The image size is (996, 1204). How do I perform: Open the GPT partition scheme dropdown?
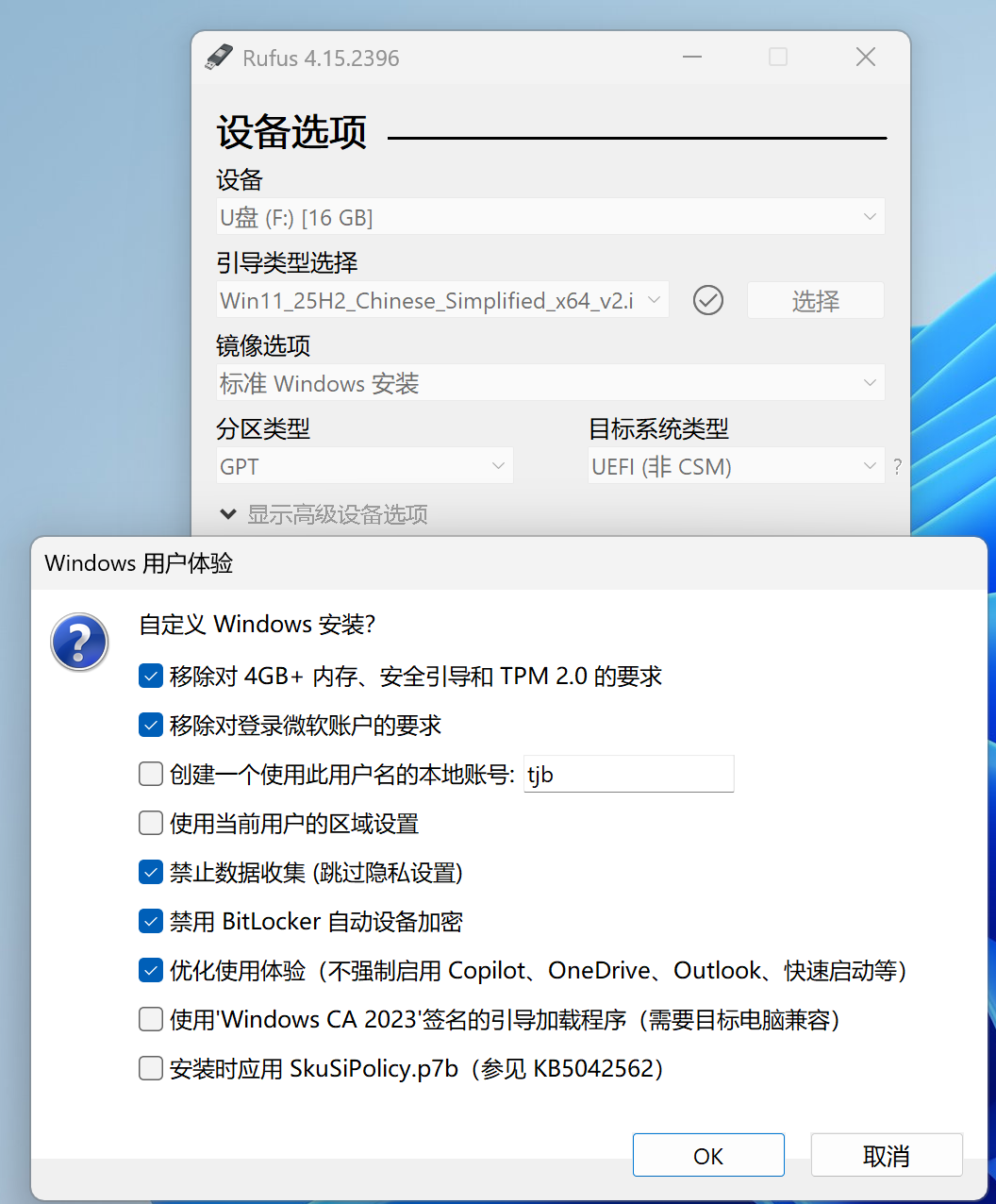[365, 466]
